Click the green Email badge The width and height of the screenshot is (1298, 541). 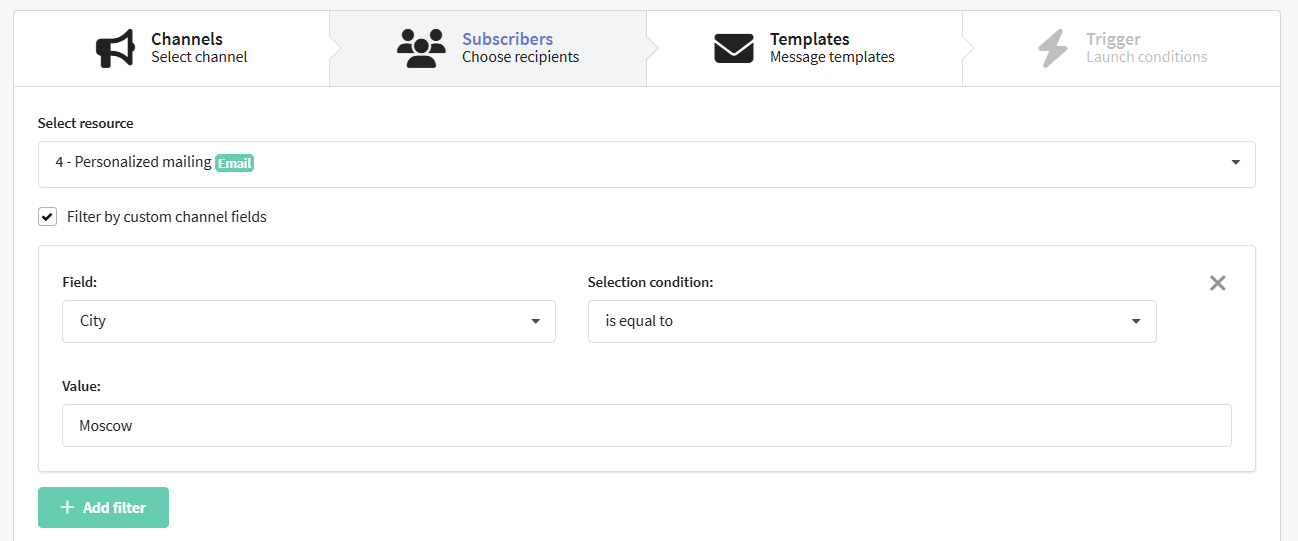point(235,163)
